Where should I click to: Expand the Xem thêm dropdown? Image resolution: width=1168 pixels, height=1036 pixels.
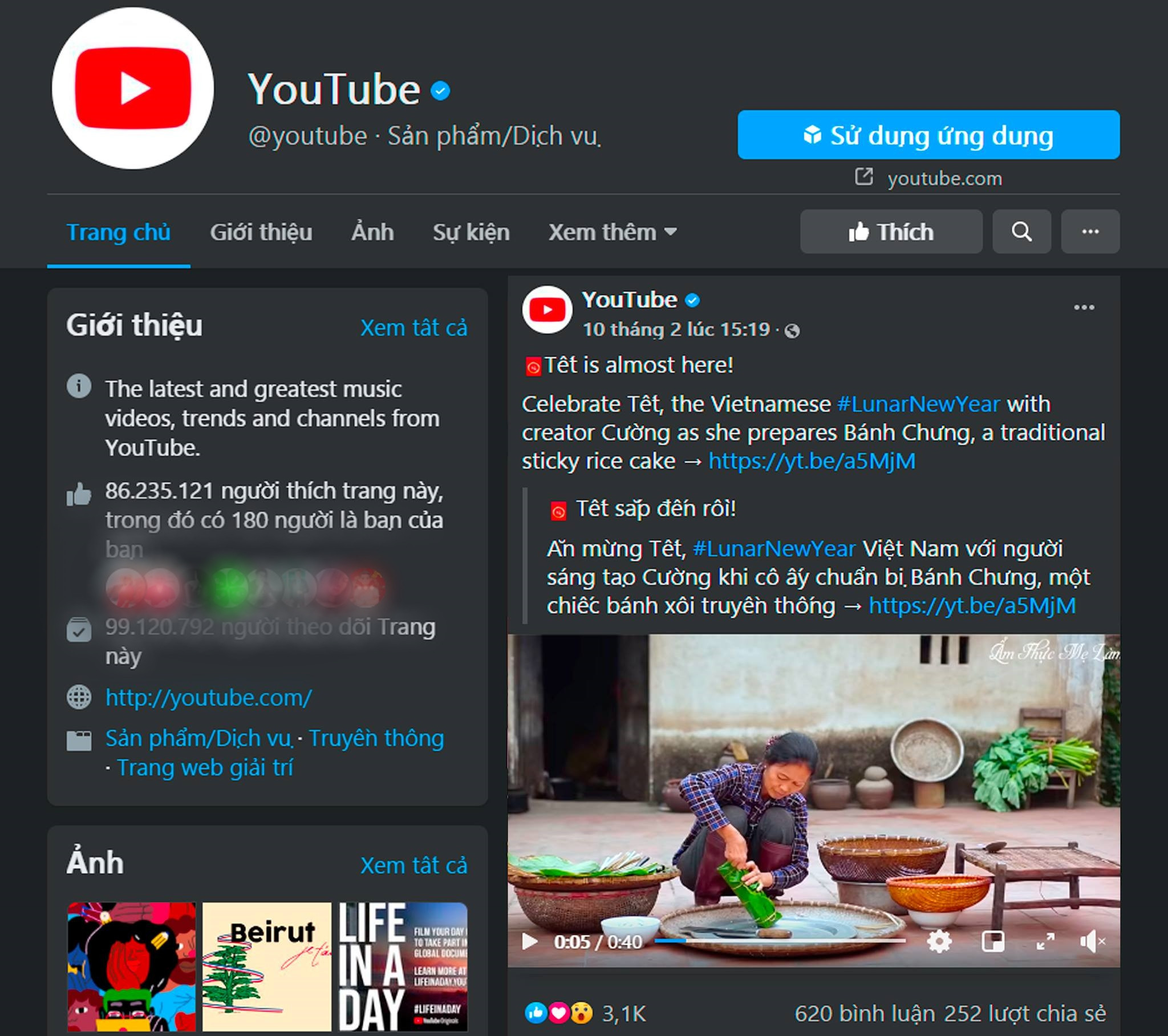pos(612,232)
